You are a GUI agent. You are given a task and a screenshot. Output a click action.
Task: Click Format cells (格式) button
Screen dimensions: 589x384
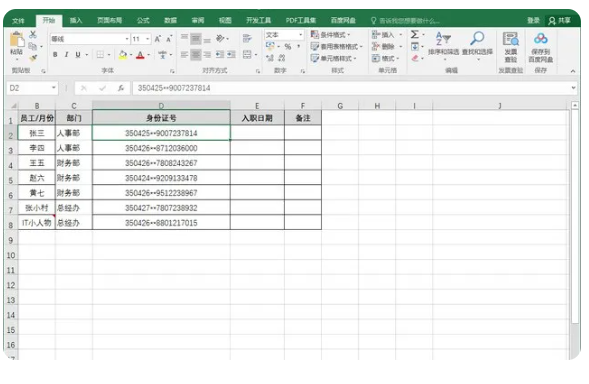385,58
